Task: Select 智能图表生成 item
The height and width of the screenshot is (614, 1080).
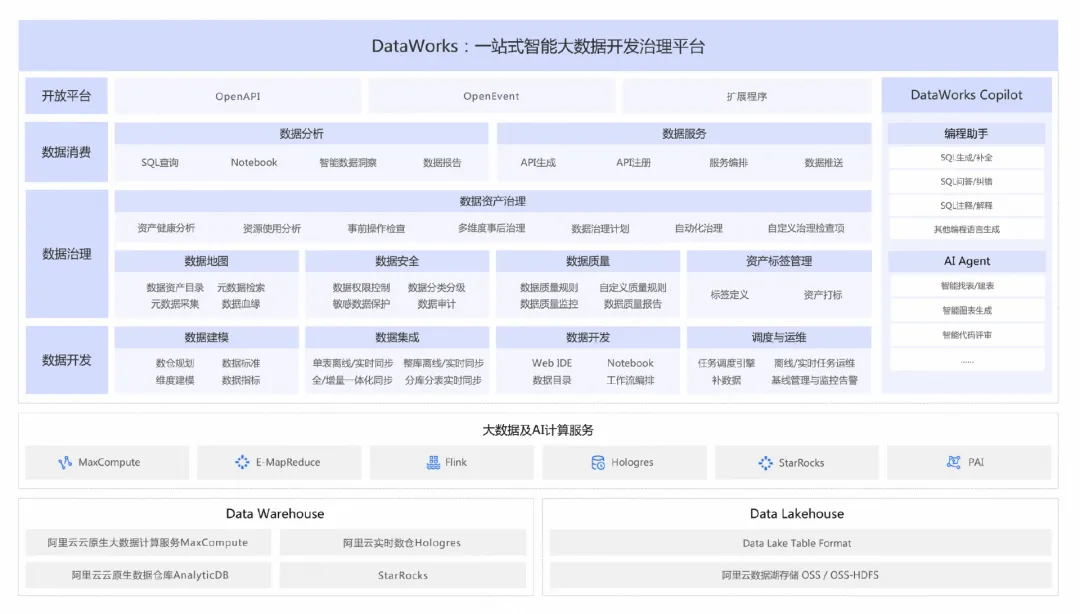Action: (966, 311)
